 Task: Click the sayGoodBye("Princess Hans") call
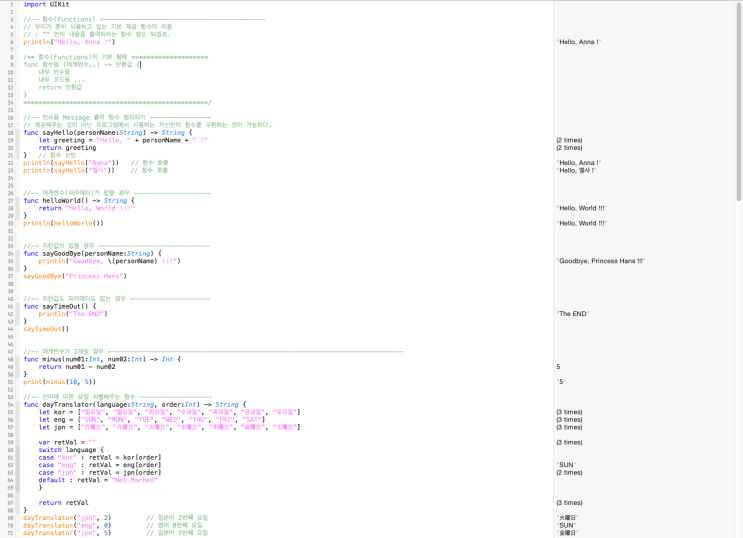point(75,276)
